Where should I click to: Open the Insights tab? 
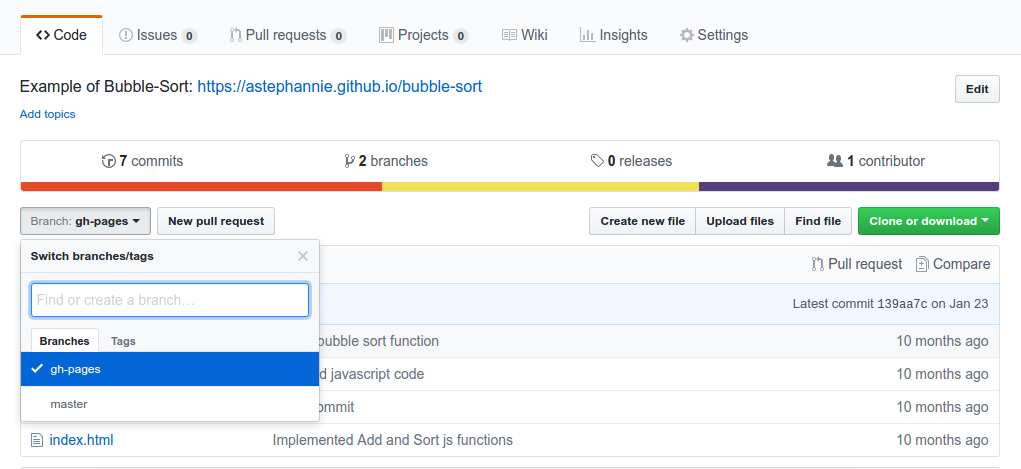(x=613, y=35)
